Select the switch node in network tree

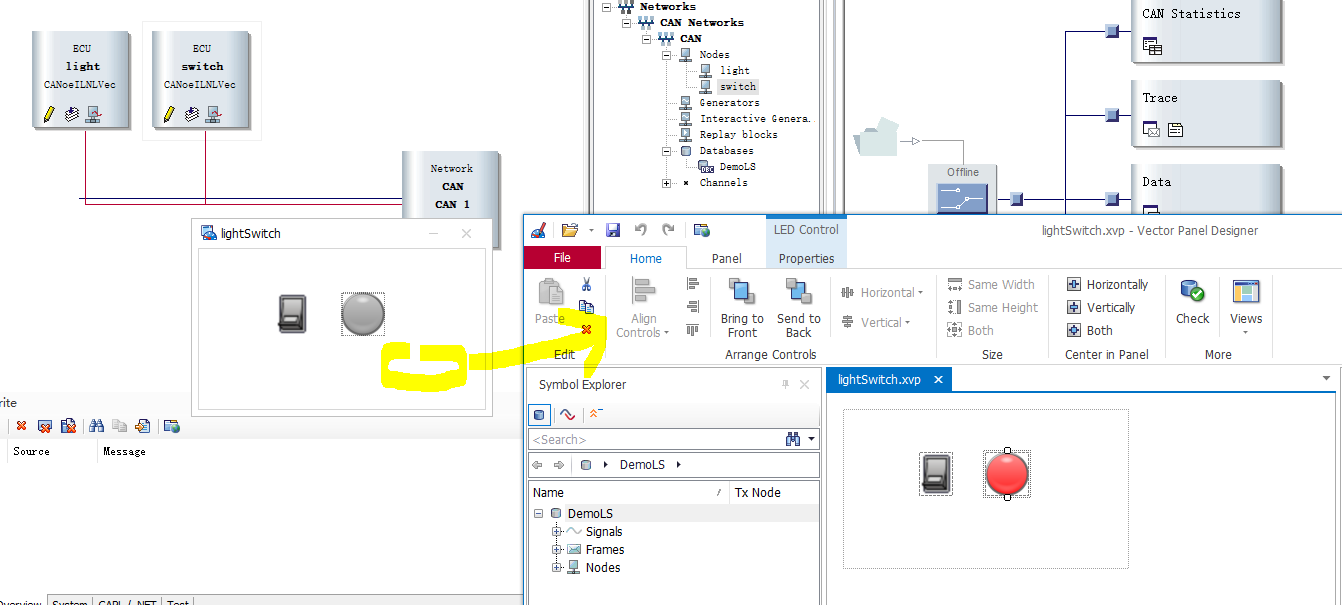738,87
